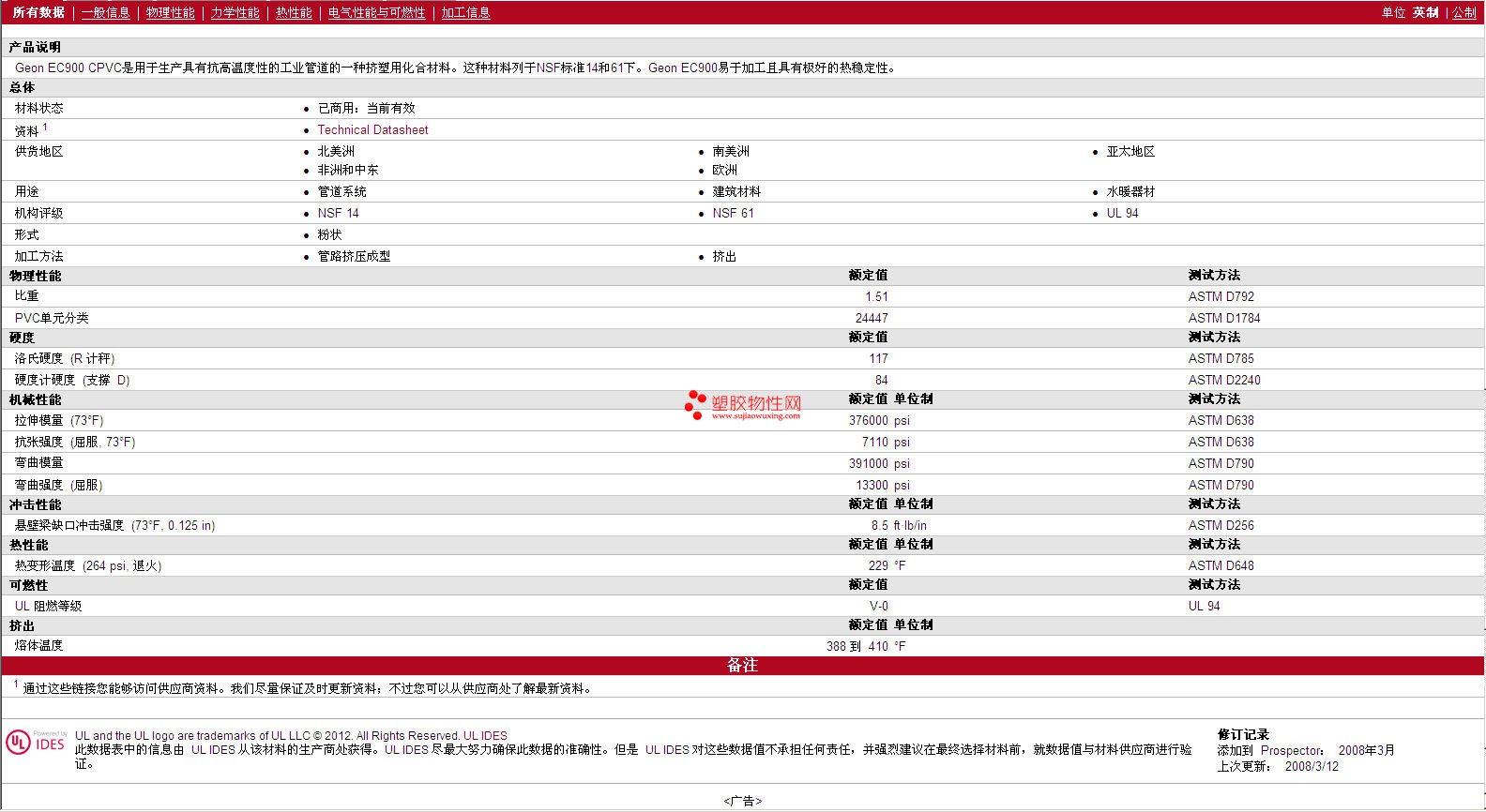Click the 备注 section header
This screenshot has height=812, width=1486.
pyautogui.click(x=742, y=666)
